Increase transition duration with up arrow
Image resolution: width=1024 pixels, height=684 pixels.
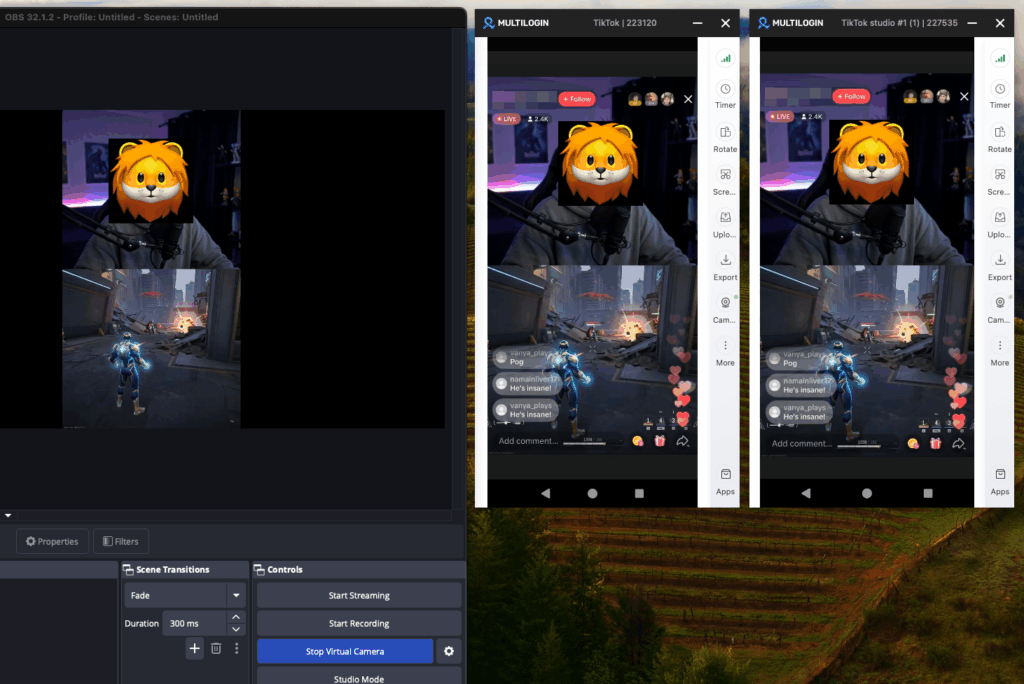click(x=236, y=617)
